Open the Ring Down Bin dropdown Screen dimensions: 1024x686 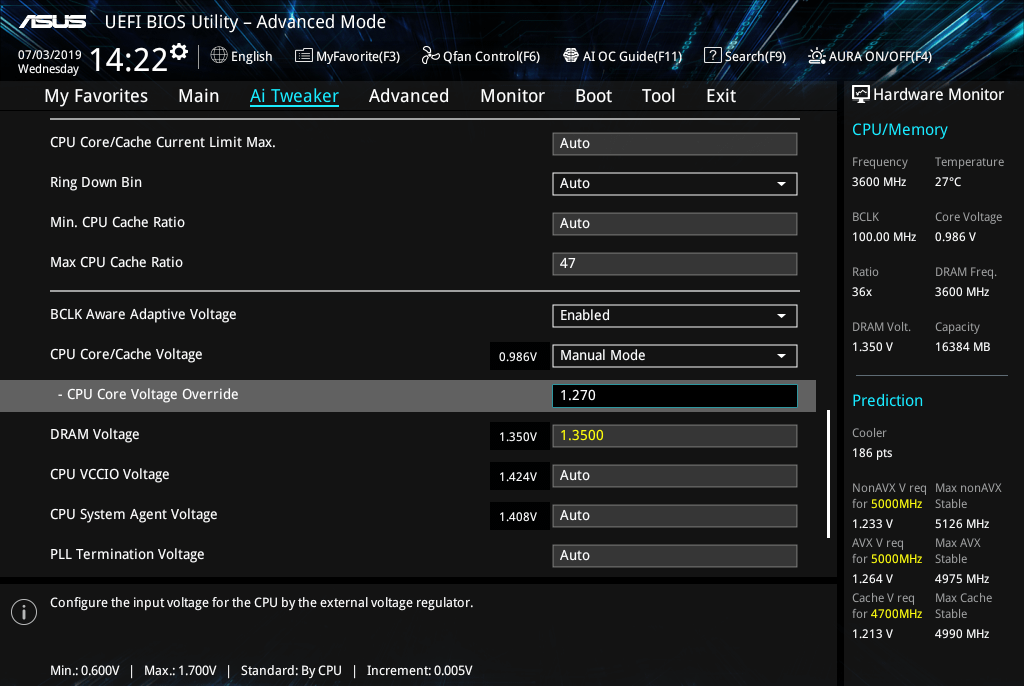675,184
